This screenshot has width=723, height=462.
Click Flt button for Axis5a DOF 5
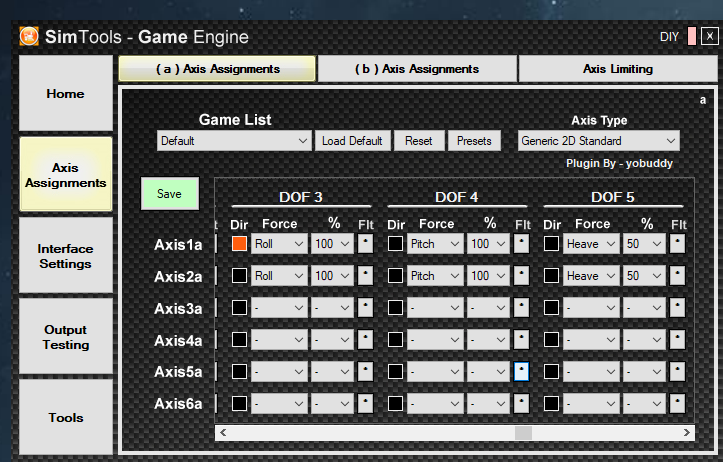(x=677, y=371)
